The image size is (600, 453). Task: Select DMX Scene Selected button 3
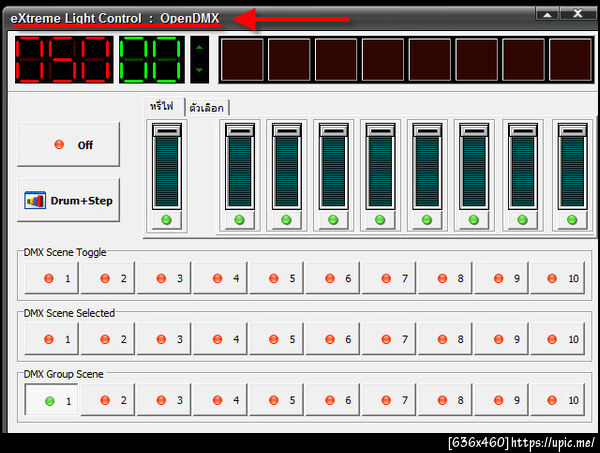pos(164,339)
